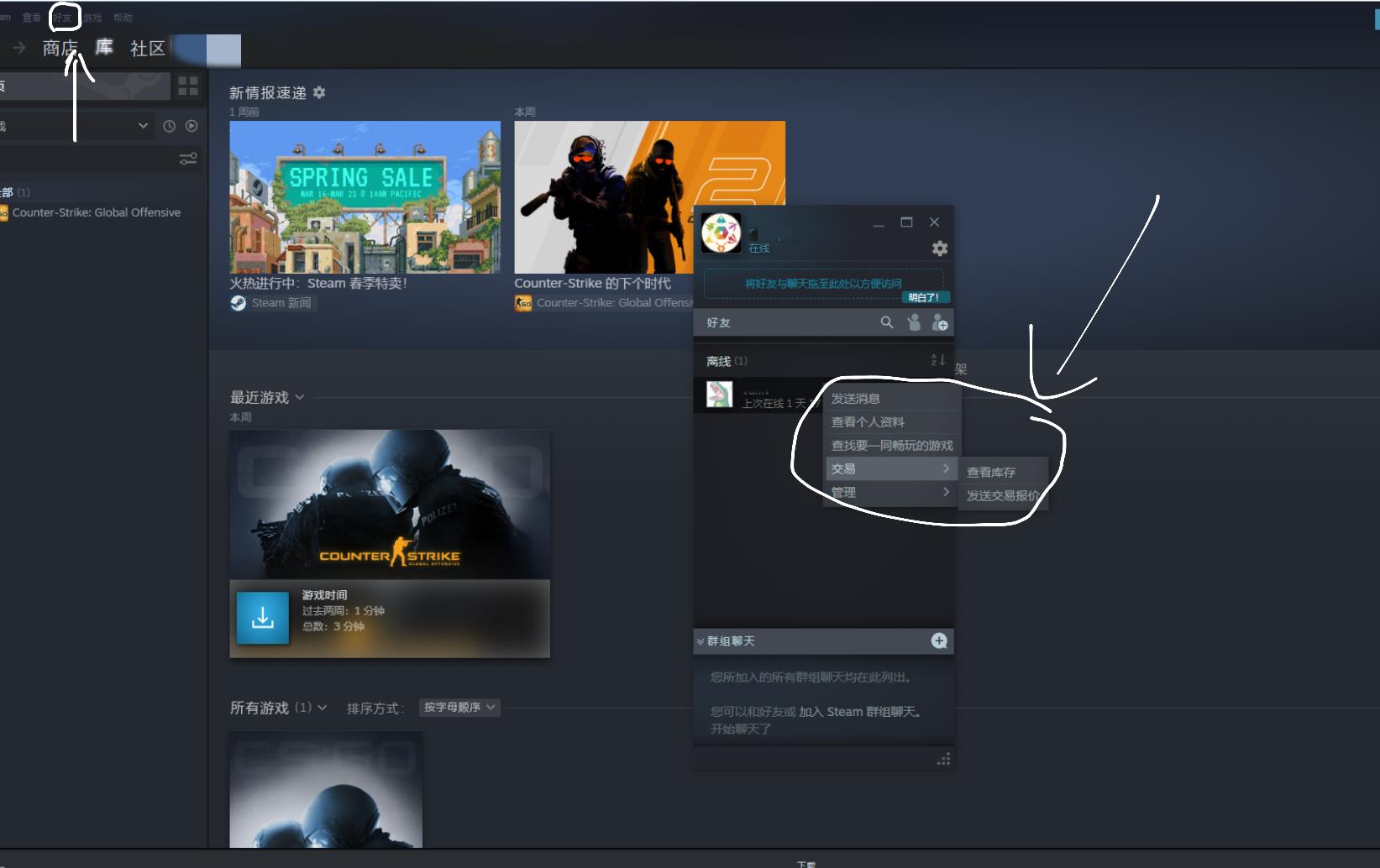Choose 查找要一同畅玩的游戏 in context menu
1380x868 pixels.
coord(892,446)
